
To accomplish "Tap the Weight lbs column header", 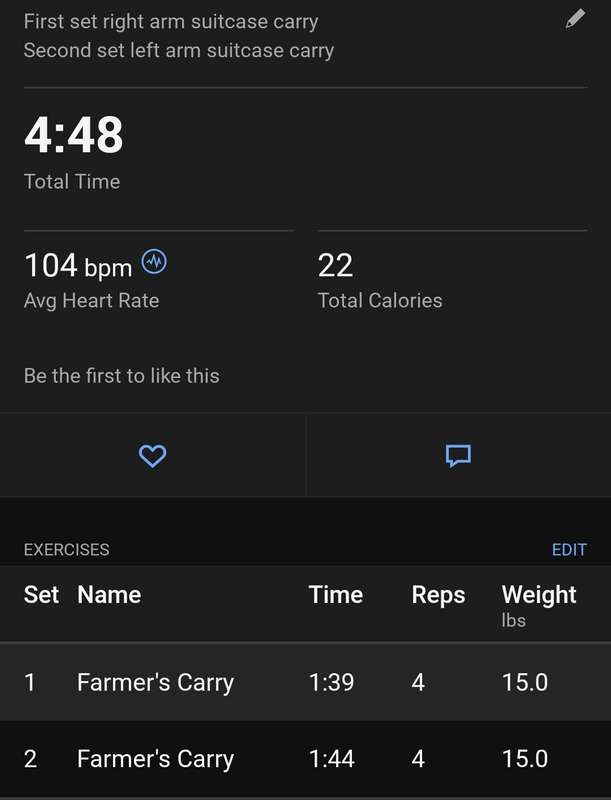I will coord(539,606).
